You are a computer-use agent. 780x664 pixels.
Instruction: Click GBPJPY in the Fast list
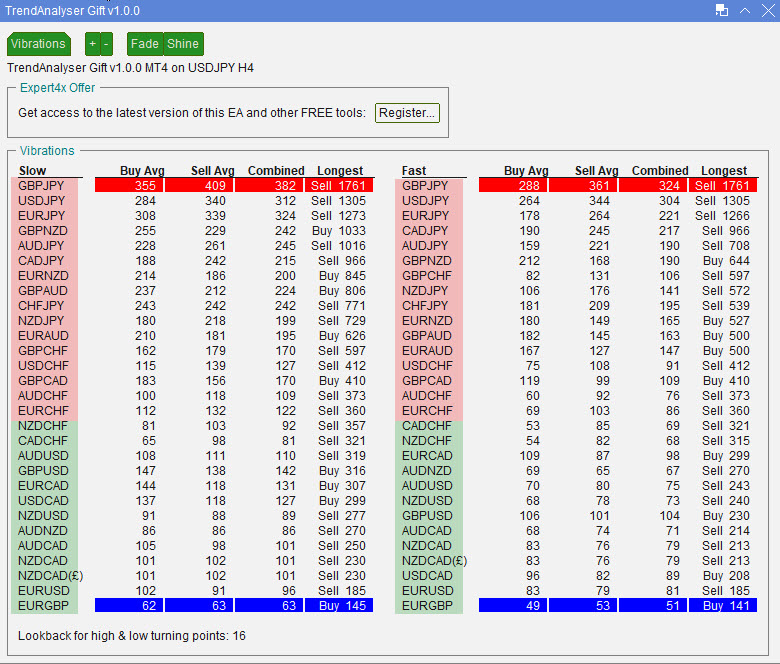pos(425,186)
